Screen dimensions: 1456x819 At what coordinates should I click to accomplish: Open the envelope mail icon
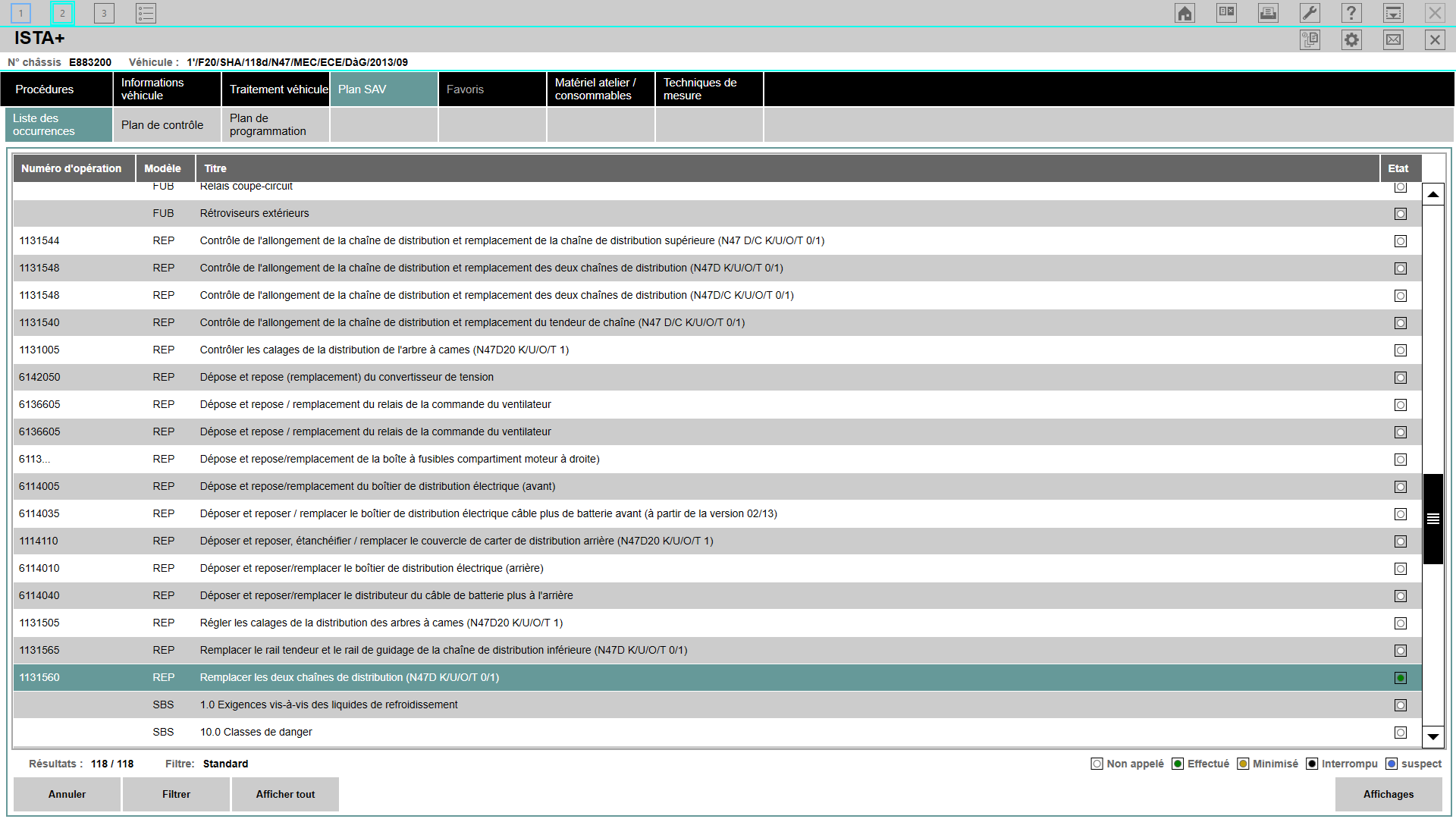[1393, 39]
